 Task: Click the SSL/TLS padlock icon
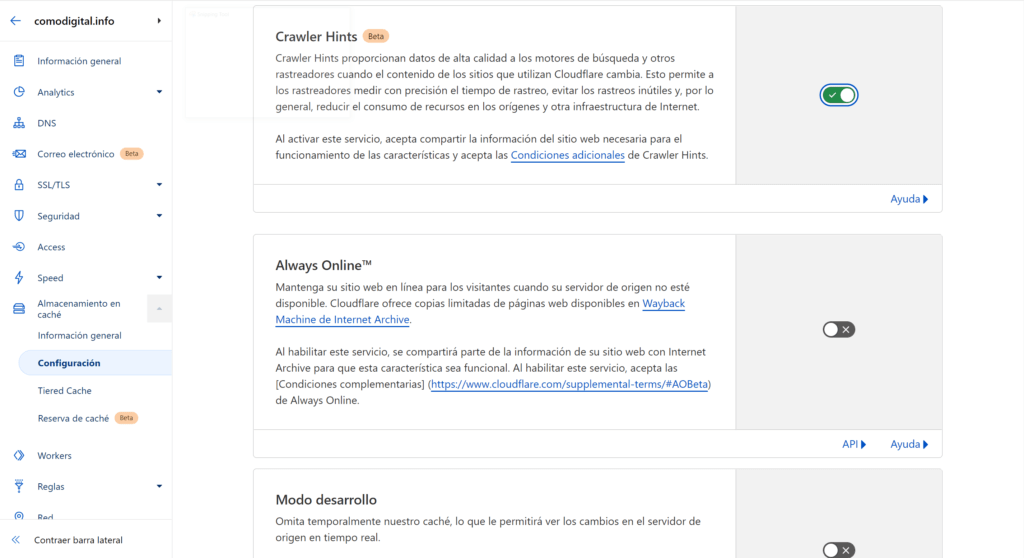[19, 185]
